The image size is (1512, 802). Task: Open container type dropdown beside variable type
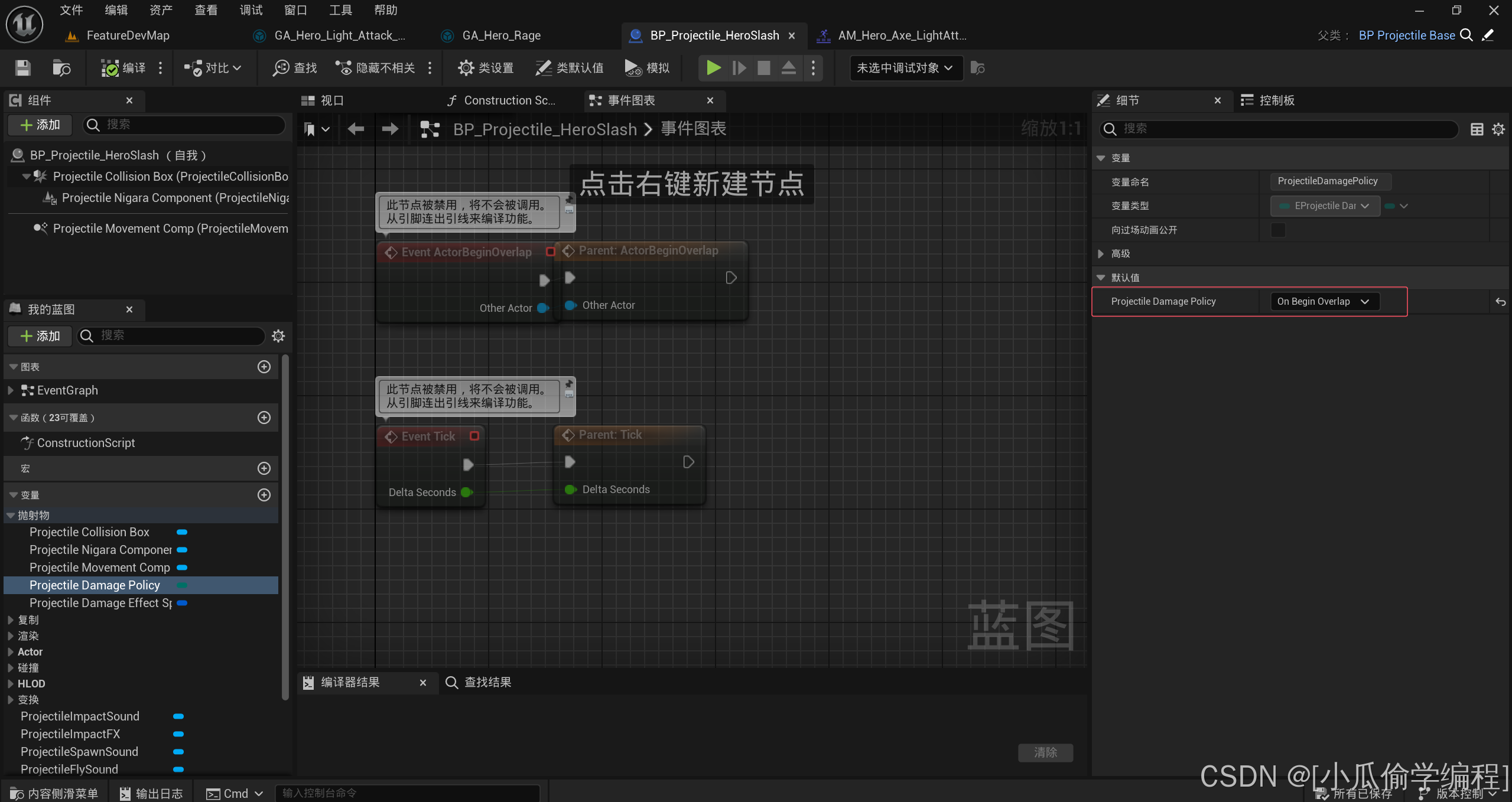coord(1396,206)
